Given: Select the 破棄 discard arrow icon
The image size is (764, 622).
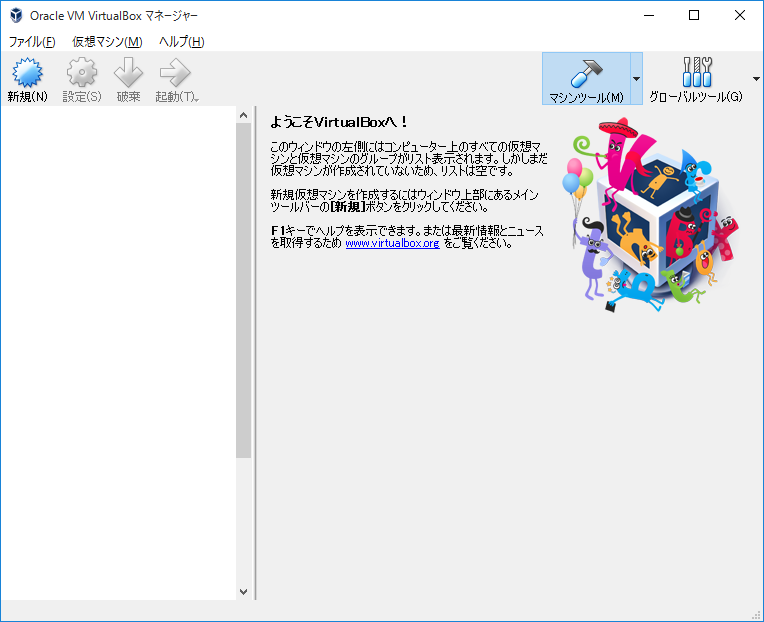Looking at the screenshot, I should click(x=128, y=79).
